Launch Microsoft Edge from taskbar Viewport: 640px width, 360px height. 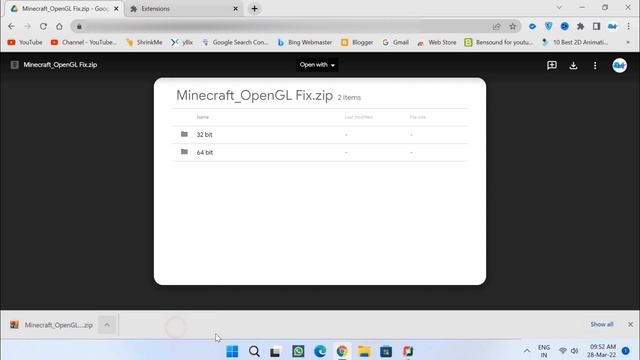click(x=320, y=351)
